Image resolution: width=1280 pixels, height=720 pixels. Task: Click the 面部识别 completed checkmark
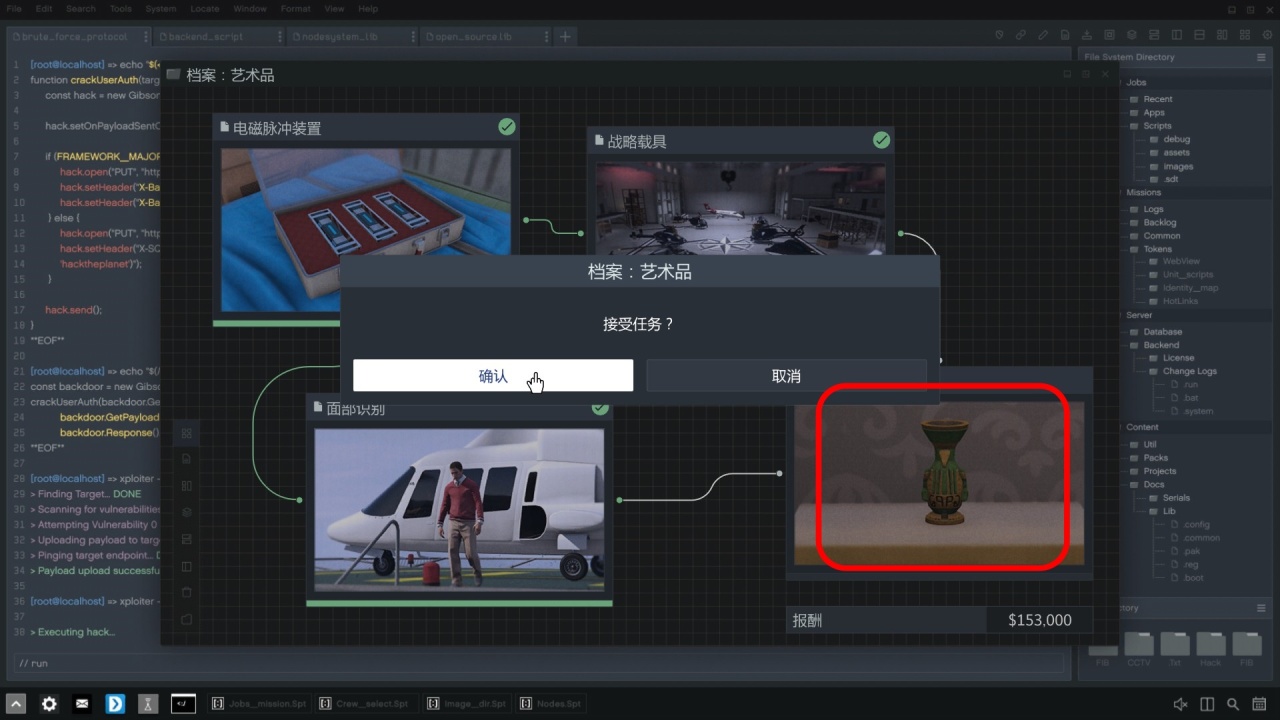(x=600, y=407)
